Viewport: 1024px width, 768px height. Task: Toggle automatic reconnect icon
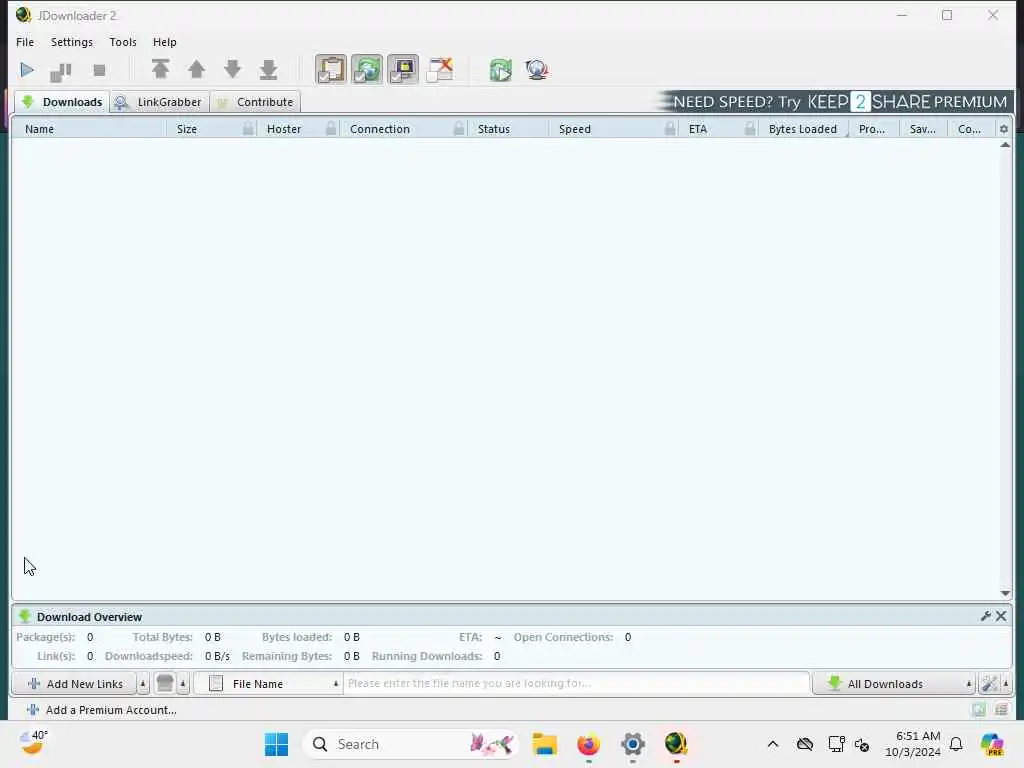(x=367, y=69)
